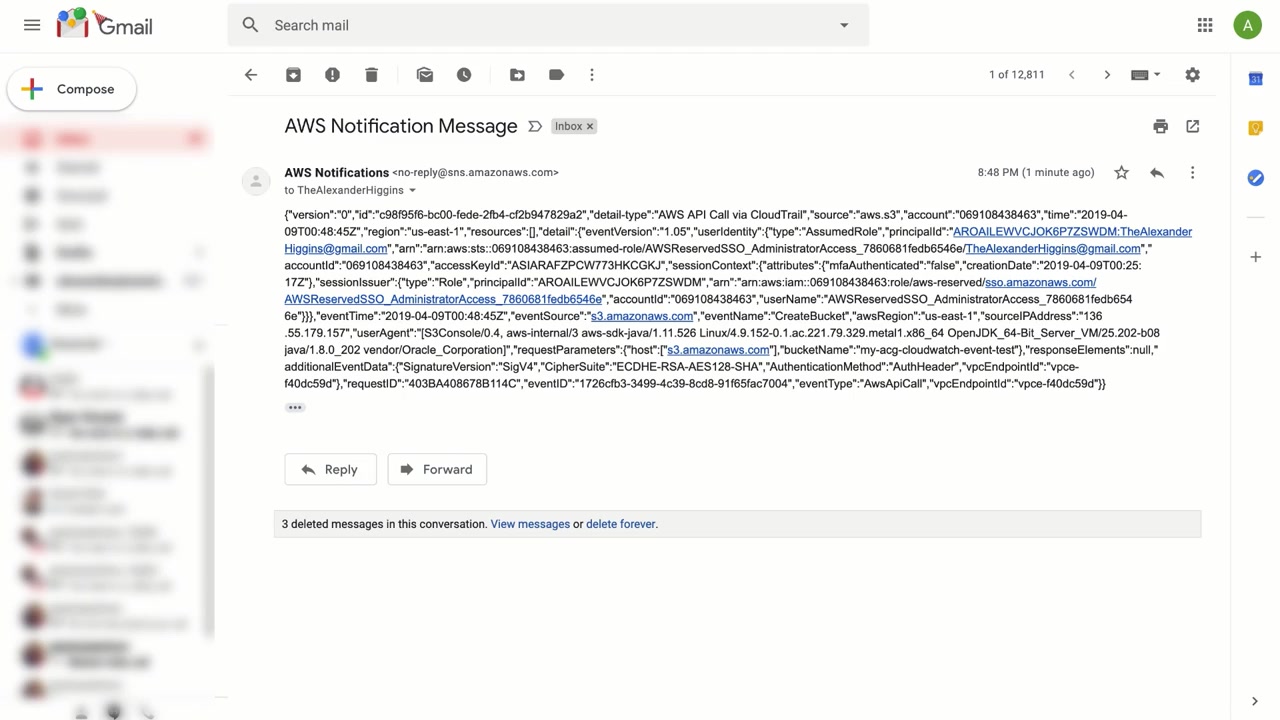Open the Move to folder icon
Viewport: 1280px width, 720px height.
[x=517, y=75]
